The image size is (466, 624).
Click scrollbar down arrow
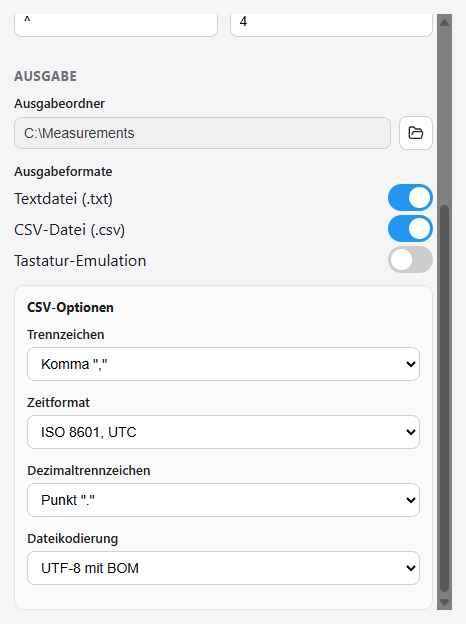[444, 603]
